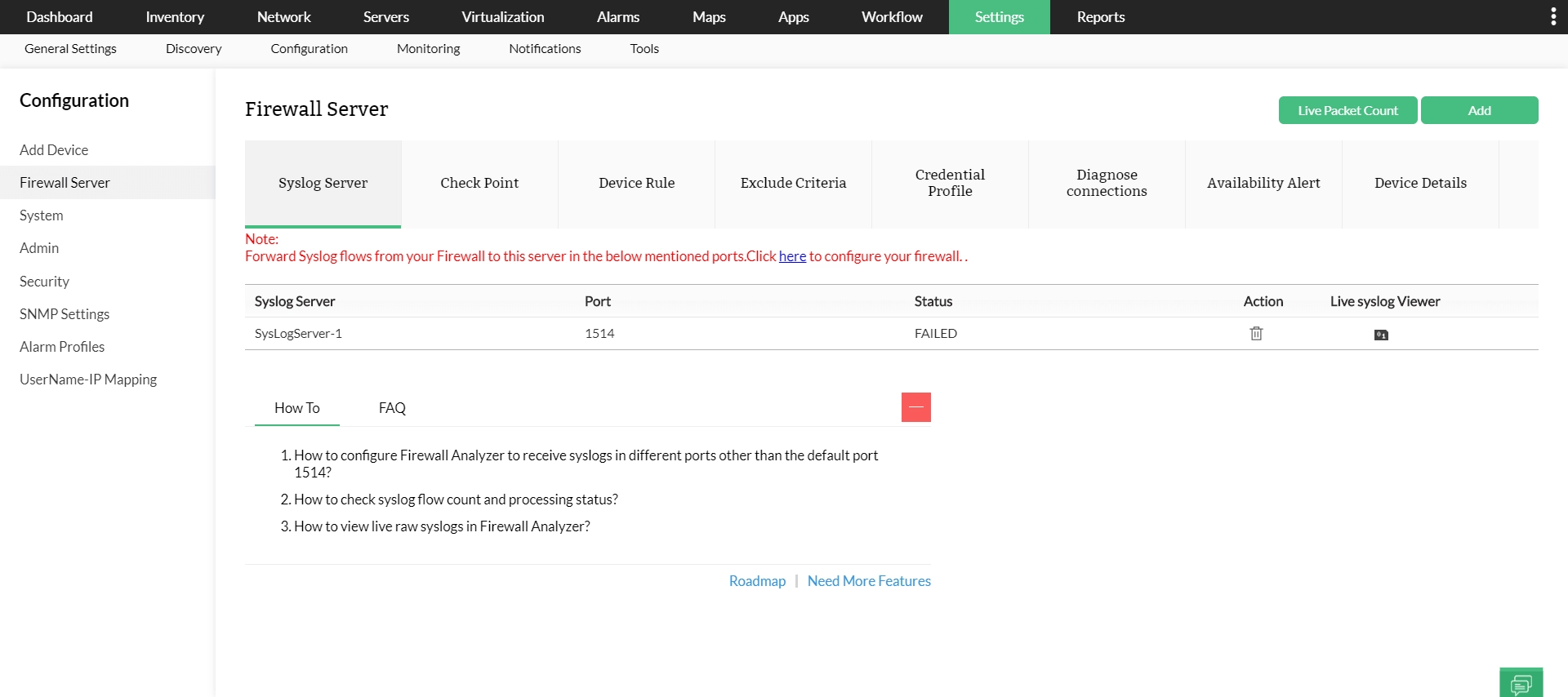Select the Settings menu
Image resolution: width=1568 pixels, height=697 pixels.
pyautogui.click(x=1000, y=17)
